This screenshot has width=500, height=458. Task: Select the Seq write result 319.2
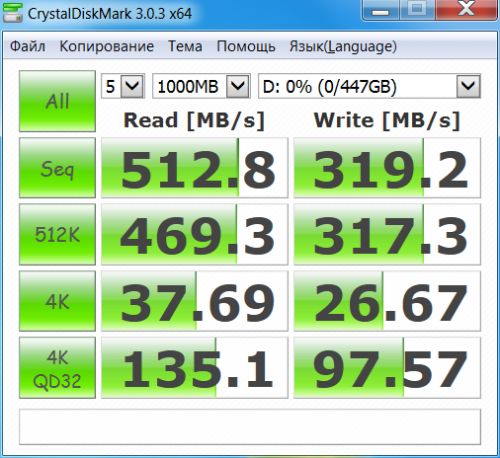387,168
